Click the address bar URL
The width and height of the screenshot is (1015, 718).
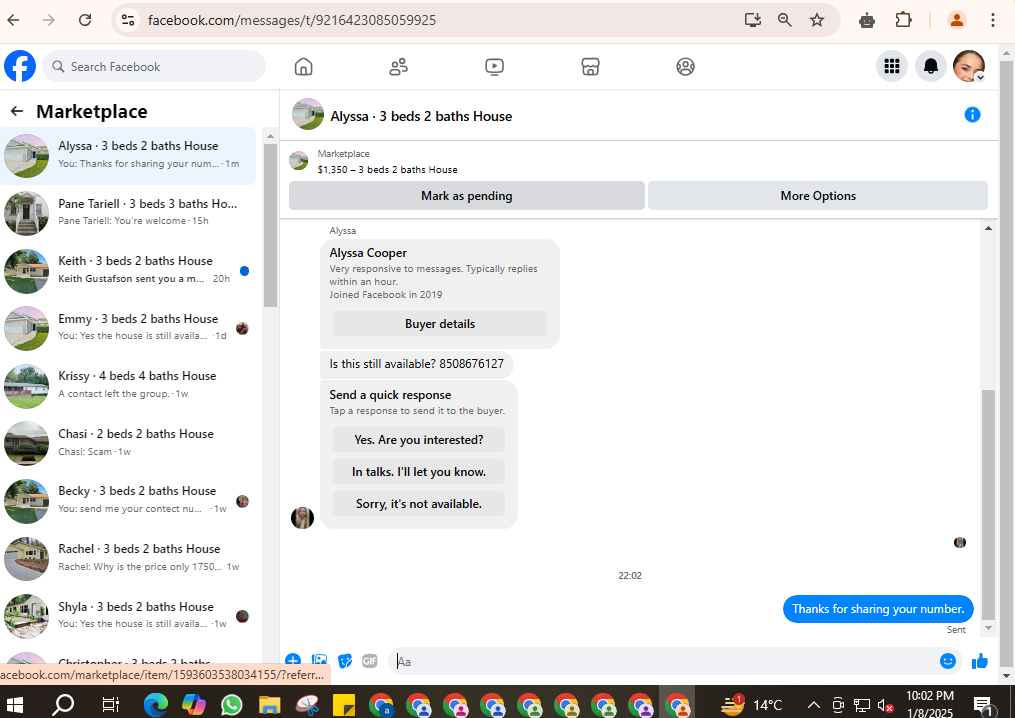(x=292, y=20)
